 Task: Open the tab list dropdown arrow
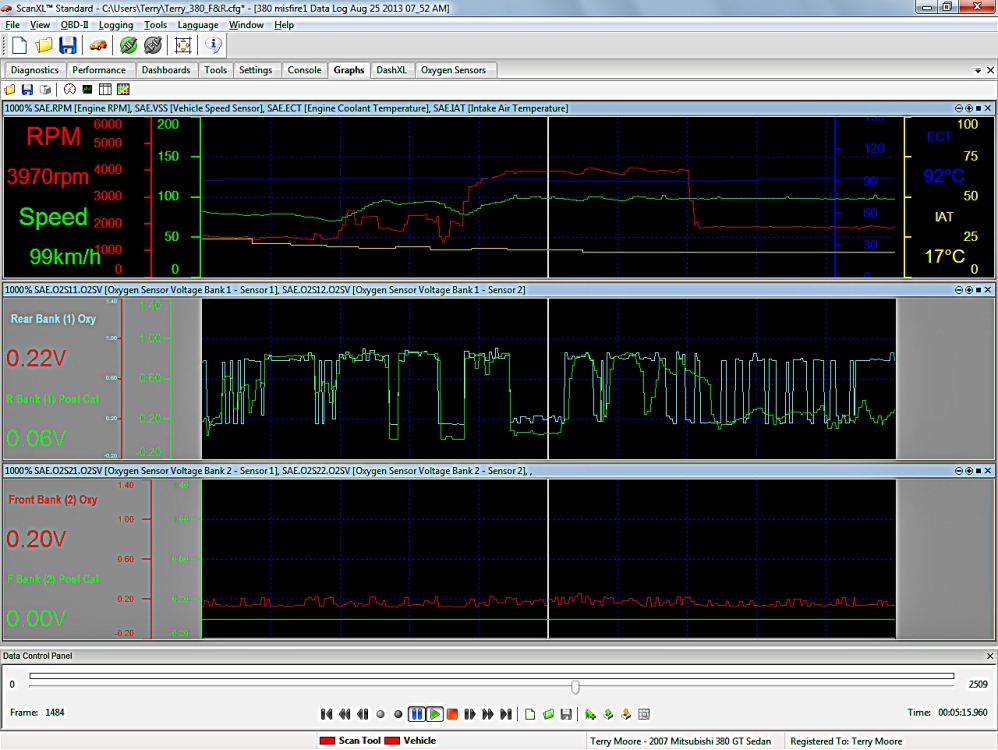click(977, 71)
